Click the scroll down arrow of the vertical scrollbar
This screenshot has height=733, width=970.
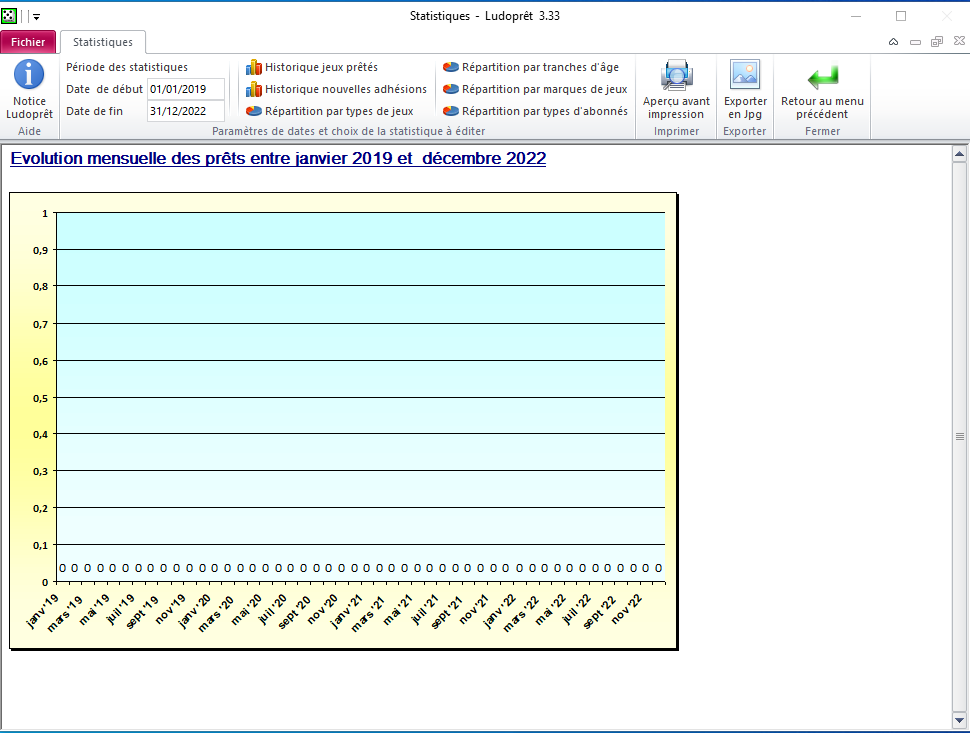[960, 720]
